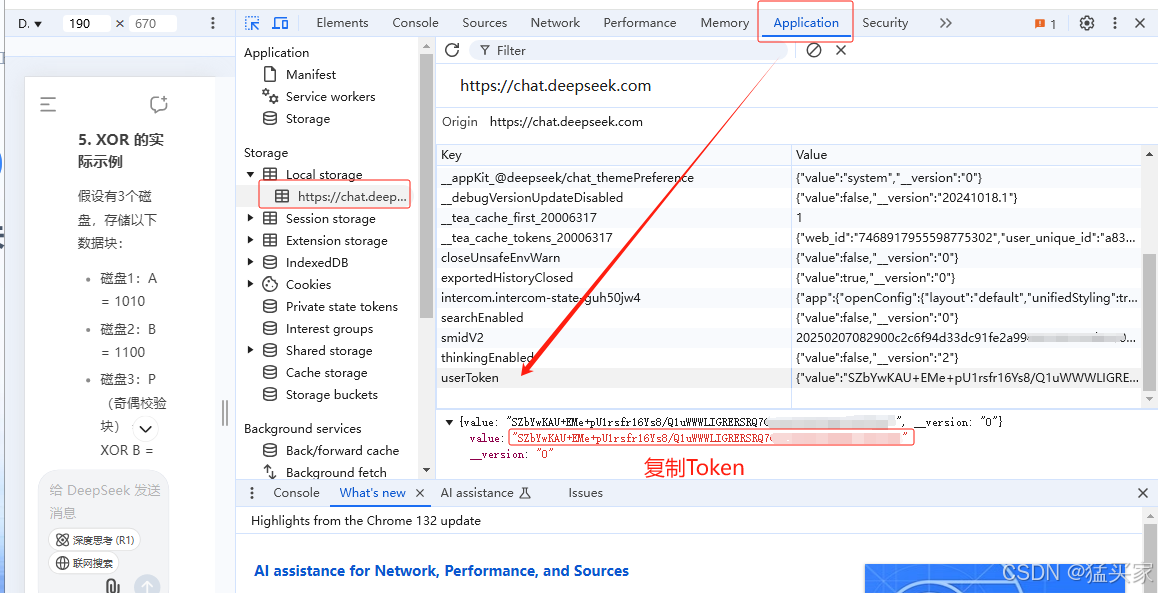Open drawer three-dot menu
Screen dimensions: 1158x593
[252, 493]
